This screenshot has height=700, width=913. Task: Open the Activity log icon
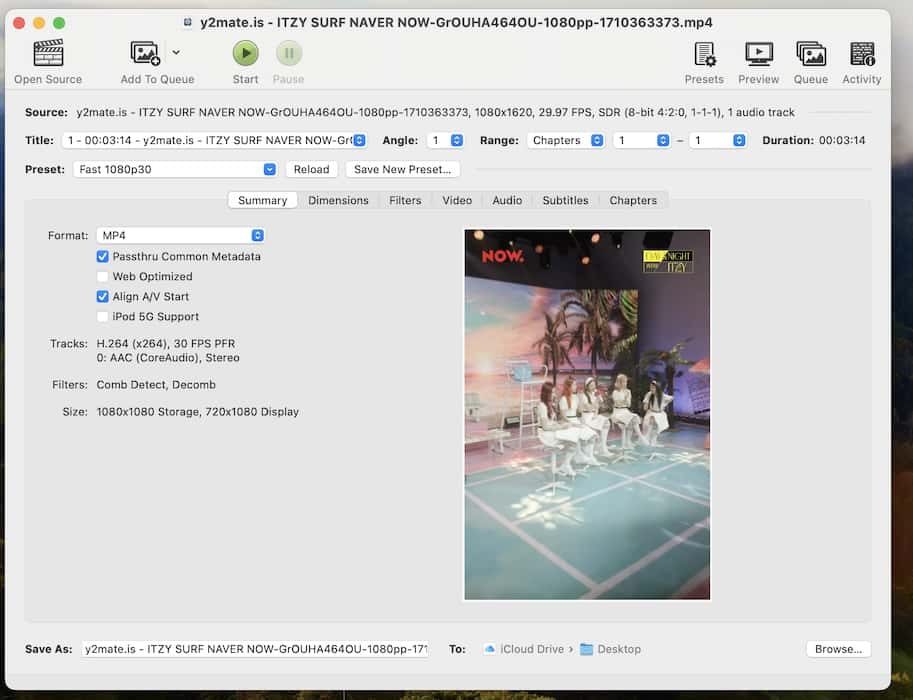point(861,54)
